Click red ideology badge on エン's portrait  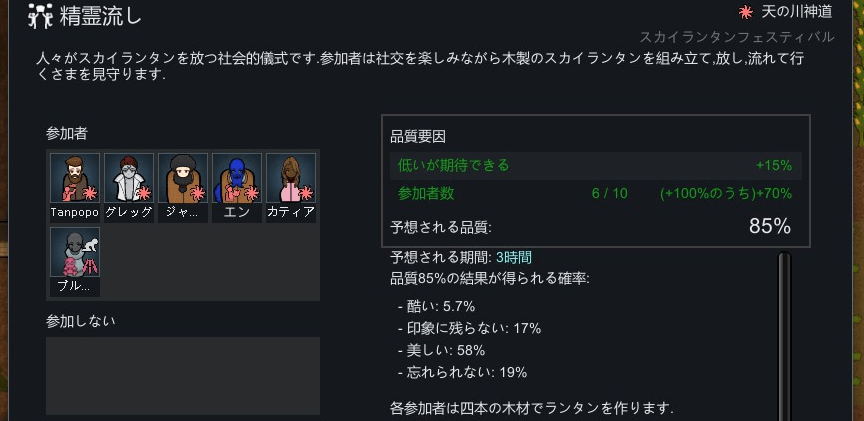point(251,193)
